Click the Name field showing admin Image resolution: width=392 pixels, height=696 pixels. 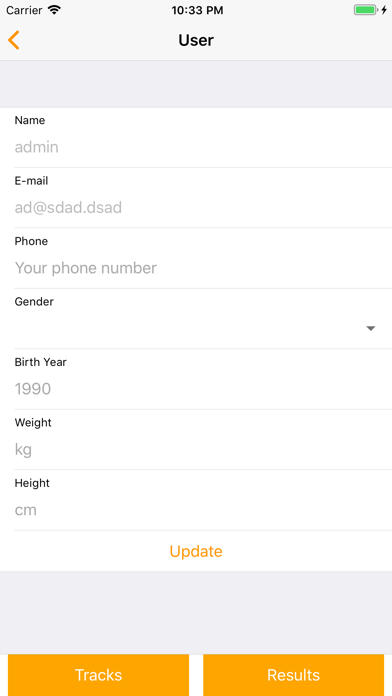tap(196, 147)
